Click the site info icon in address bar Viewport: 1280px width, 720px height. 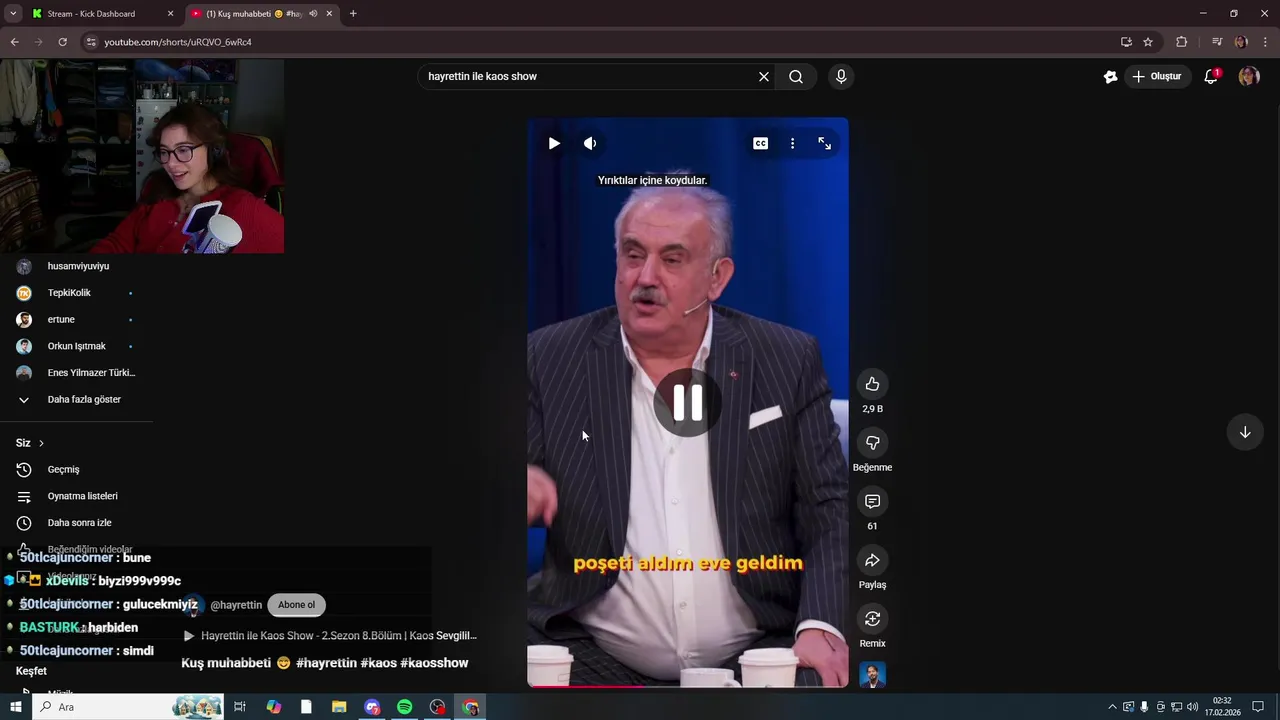click(x=91, y=42)
